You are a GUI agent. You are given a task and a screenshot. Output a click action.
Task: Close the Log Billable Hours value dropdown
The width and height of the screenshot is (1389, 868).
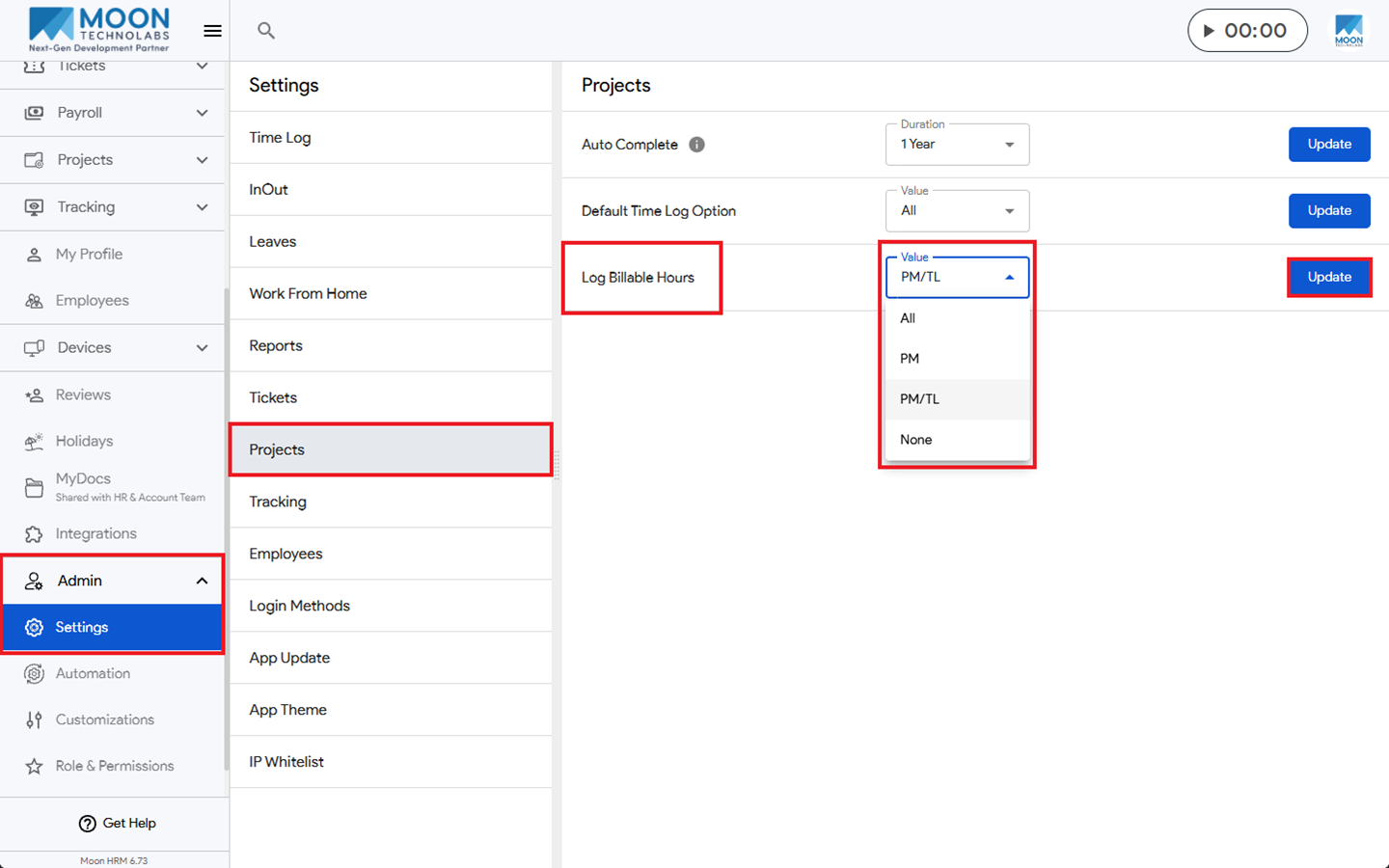click(957, 278)
